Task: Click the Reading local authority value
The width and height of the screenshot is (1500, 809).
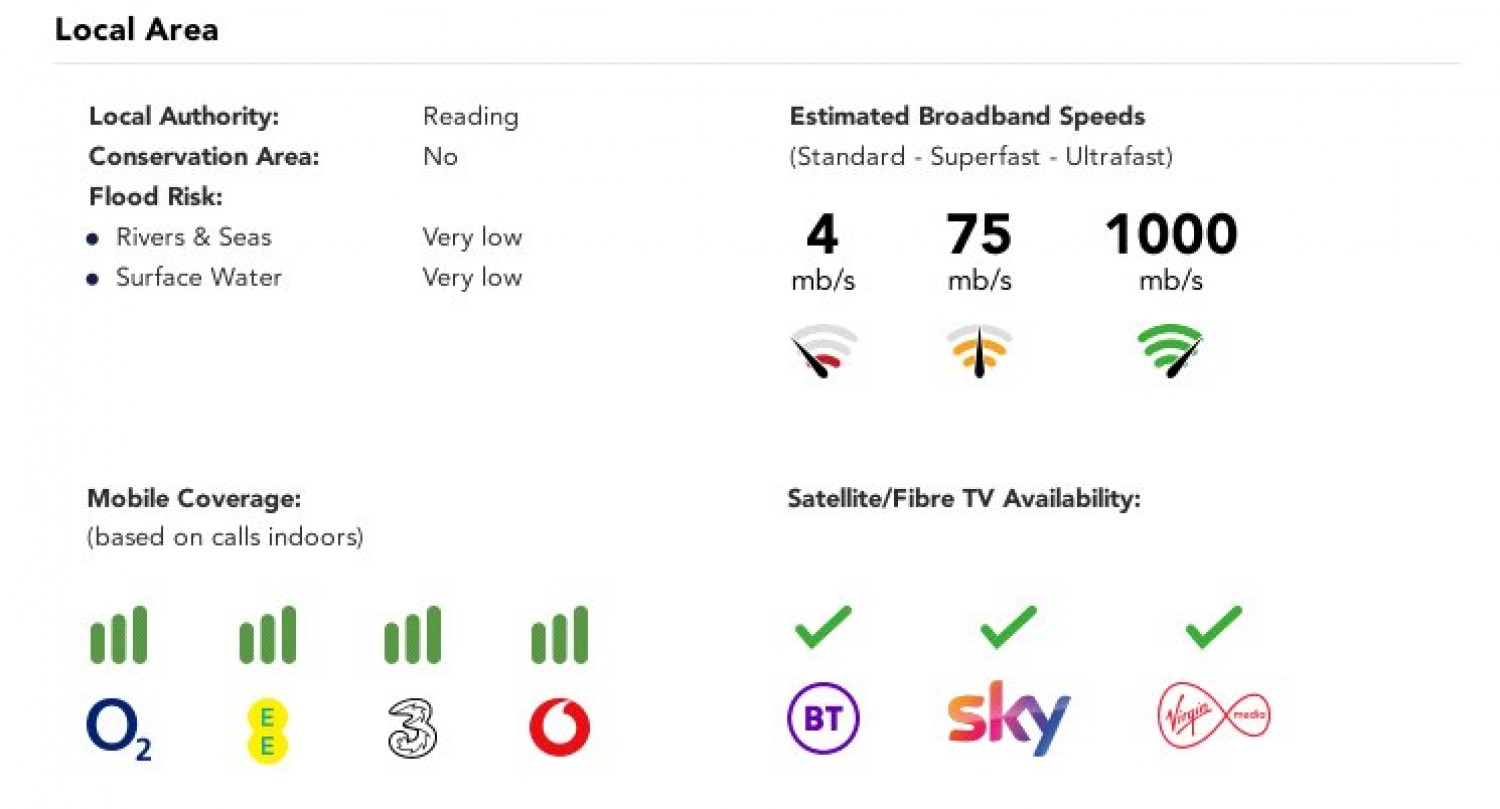Action: [x=470, y=117]
